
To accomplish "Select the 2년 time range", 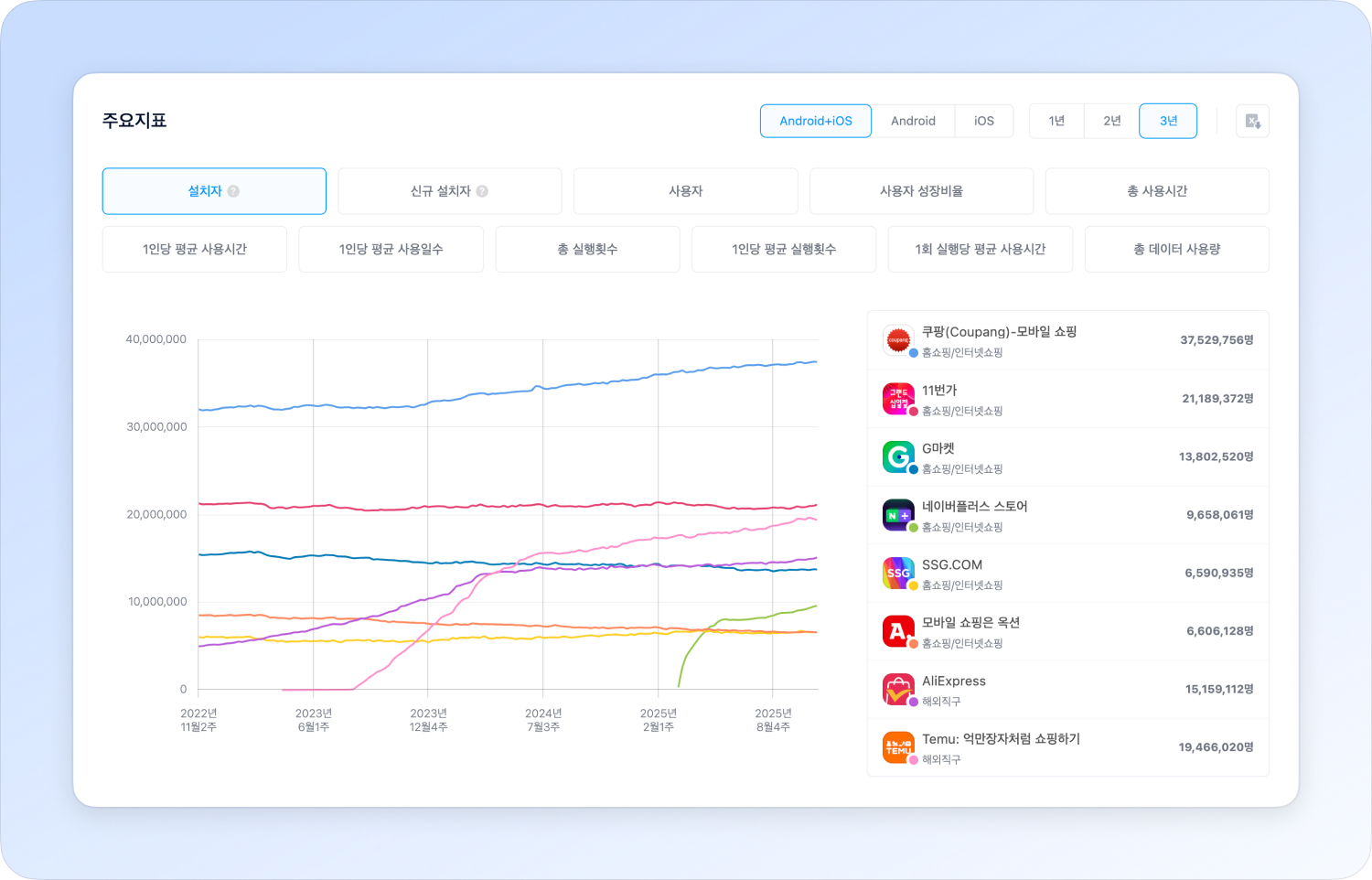I will click(1111, 121).
